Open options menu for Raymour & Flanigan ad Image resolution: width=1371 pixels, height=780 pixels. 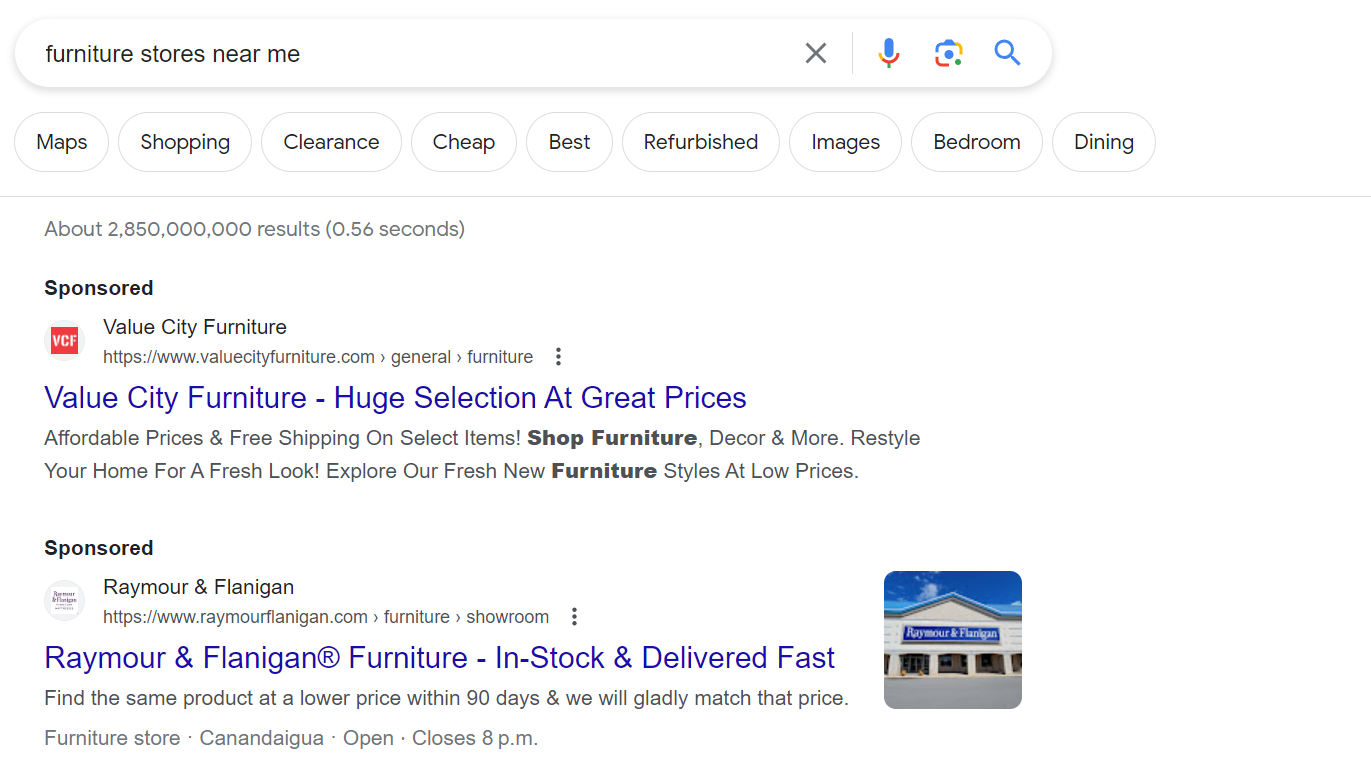pyautogui.click(x=575, y=617)
